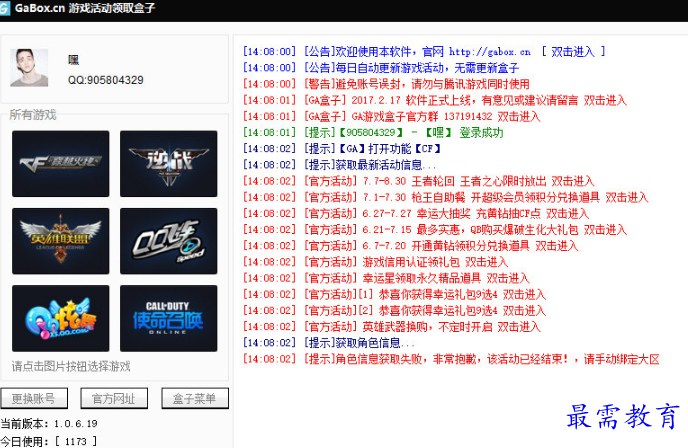The width and height of the screenshot is (688, 448).
Task: Open the QQ飞车 Speed game tile
Action: [x=168, y=241]
